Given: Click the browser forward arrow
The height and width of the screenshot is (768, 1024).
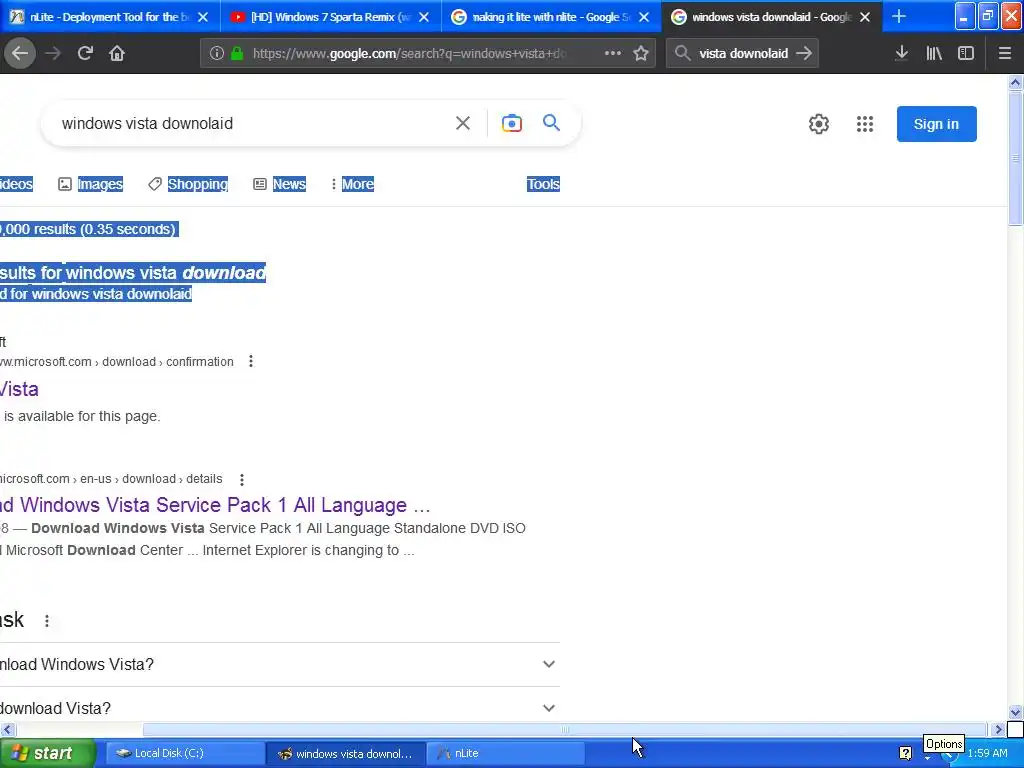Looking at the screenshot, I should (x=53, y=54).
